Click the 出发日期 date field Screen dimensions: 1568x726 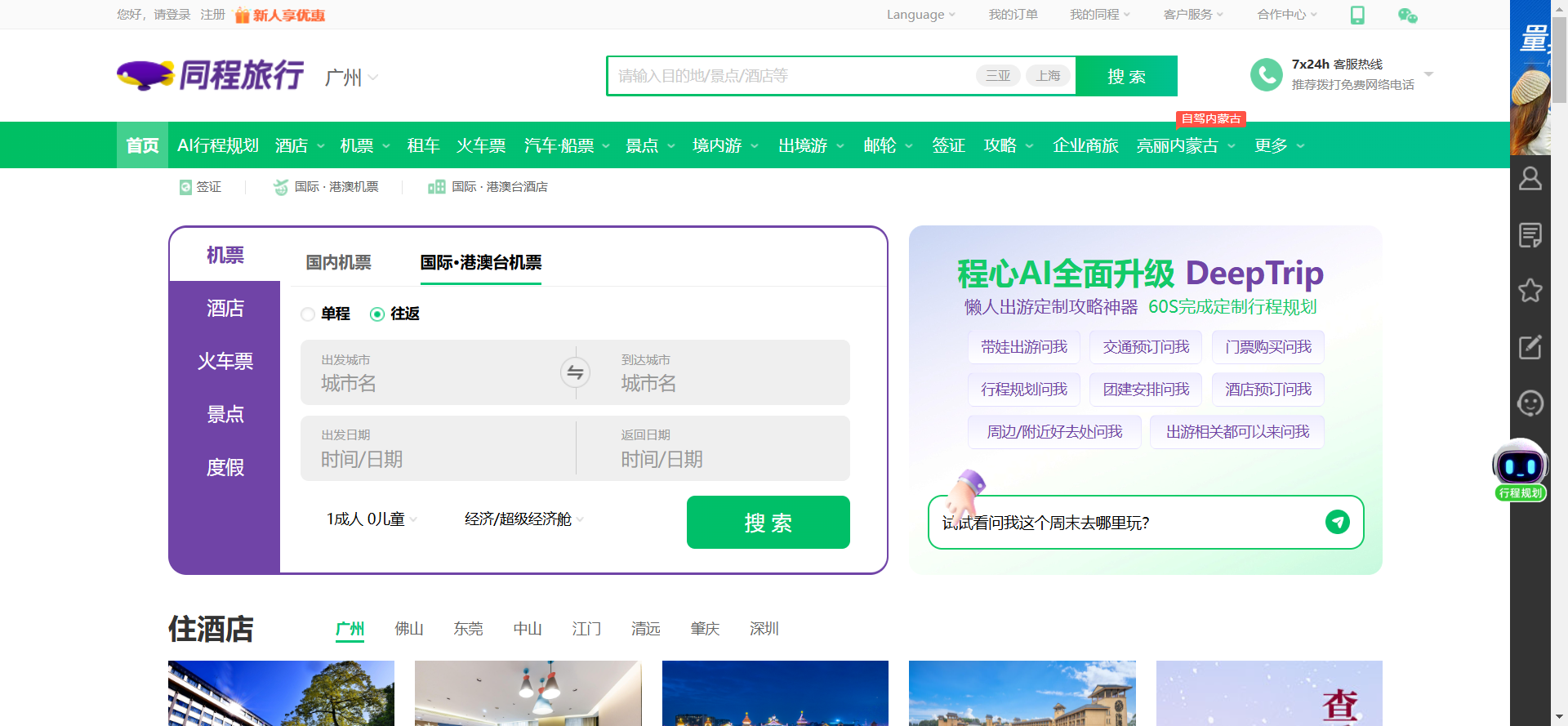coord(438,448)
